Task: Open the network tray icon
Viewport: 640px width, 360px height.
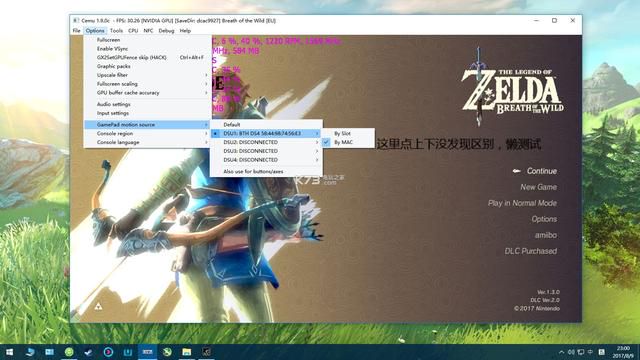Action: 580,352
